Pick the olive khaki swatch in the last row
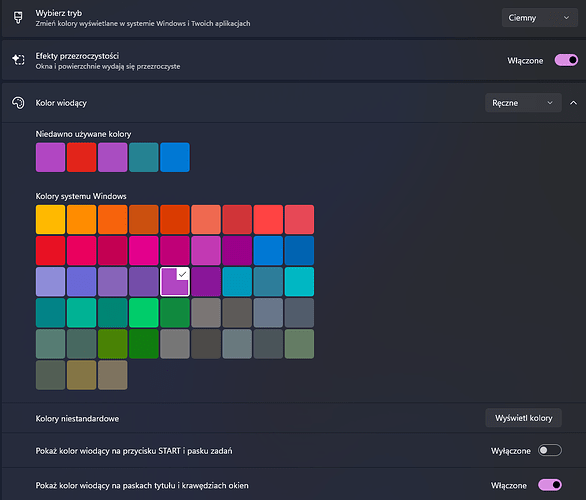 81,375
